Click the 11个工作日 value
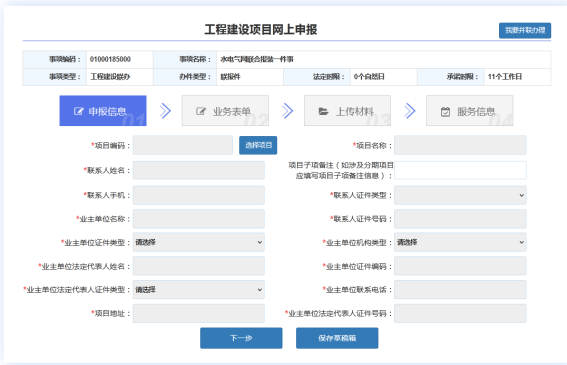567x365 pixels. coord(505,77)
